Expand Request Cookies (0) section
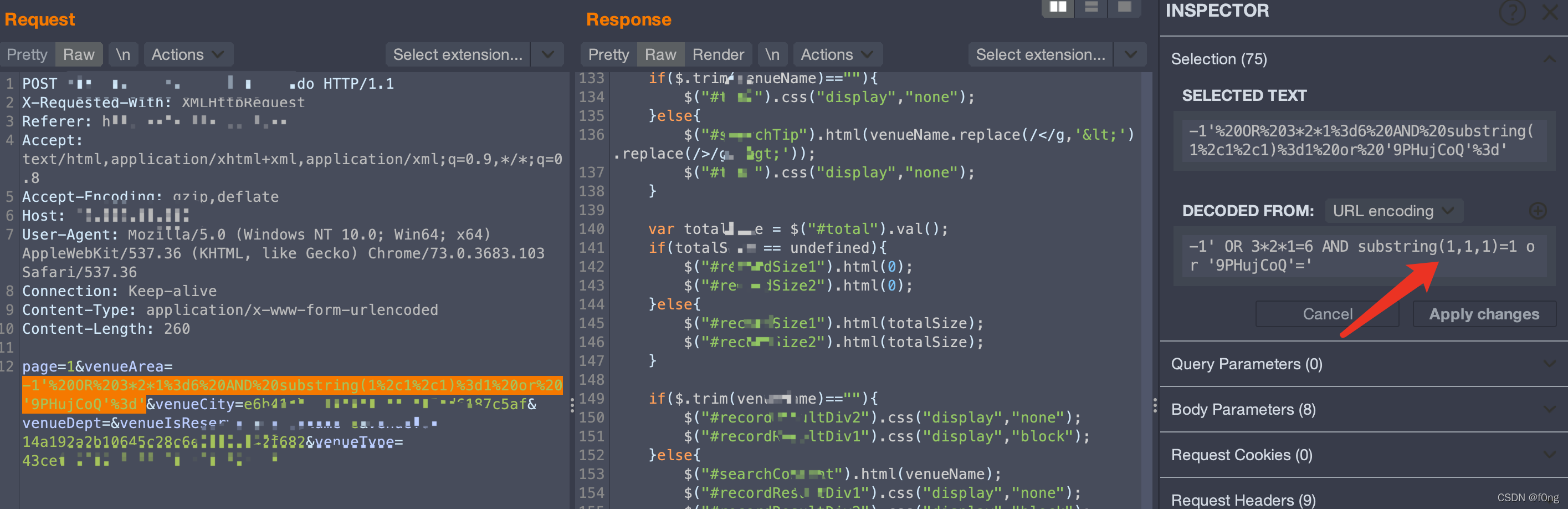The height and width of the screenshot is (509, 1568). (1550, 455)
